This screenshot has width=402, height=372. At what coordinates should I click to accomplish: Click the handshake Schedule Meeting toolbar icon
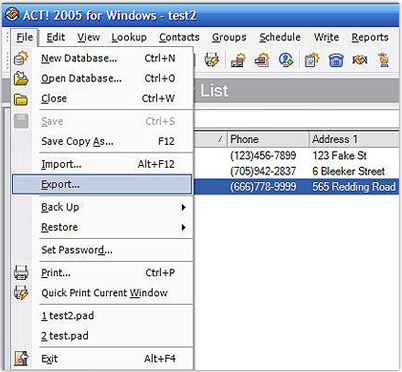360,60
